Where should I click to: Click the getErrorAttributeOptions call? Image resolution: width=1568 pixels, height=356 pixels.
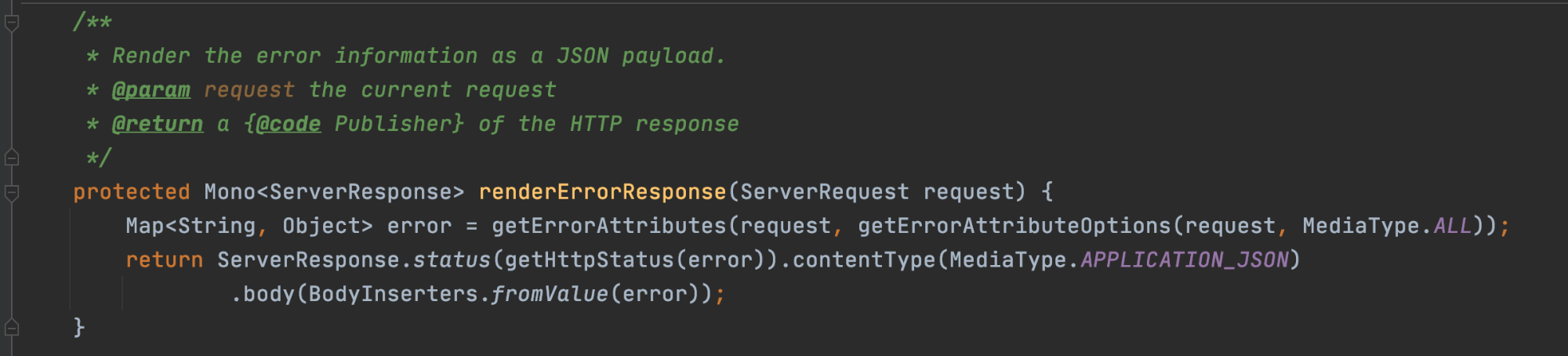tap(1014, 226)
